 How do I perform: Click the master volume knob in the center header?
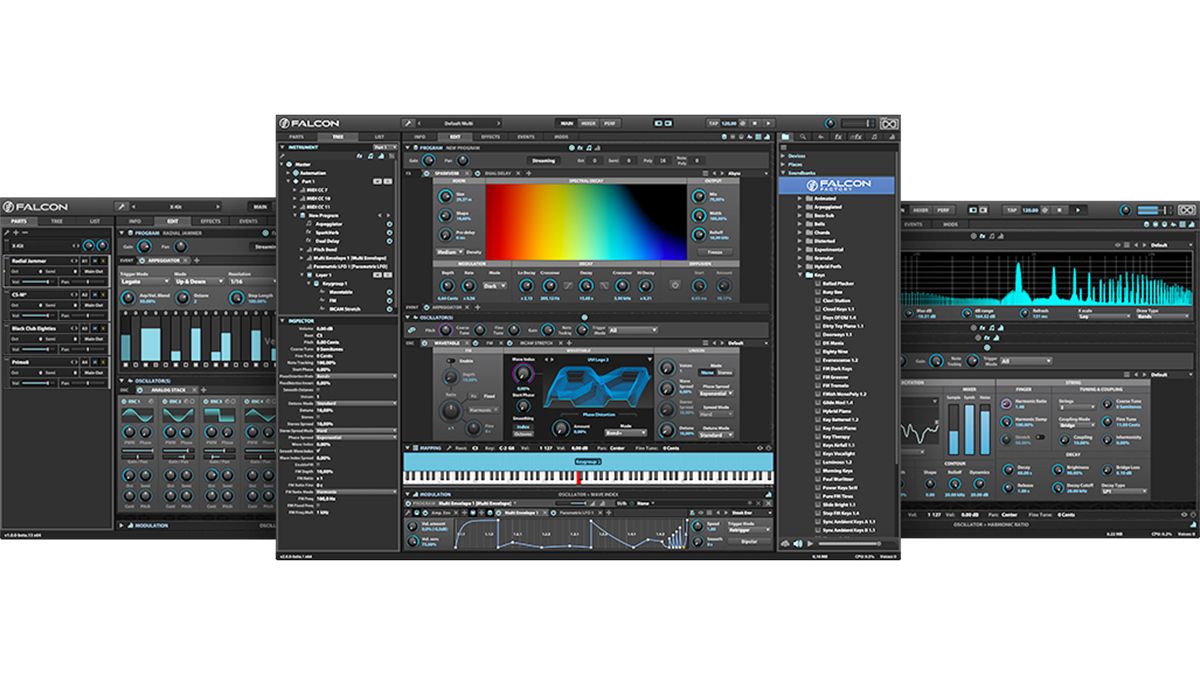(x=831, y=123)
